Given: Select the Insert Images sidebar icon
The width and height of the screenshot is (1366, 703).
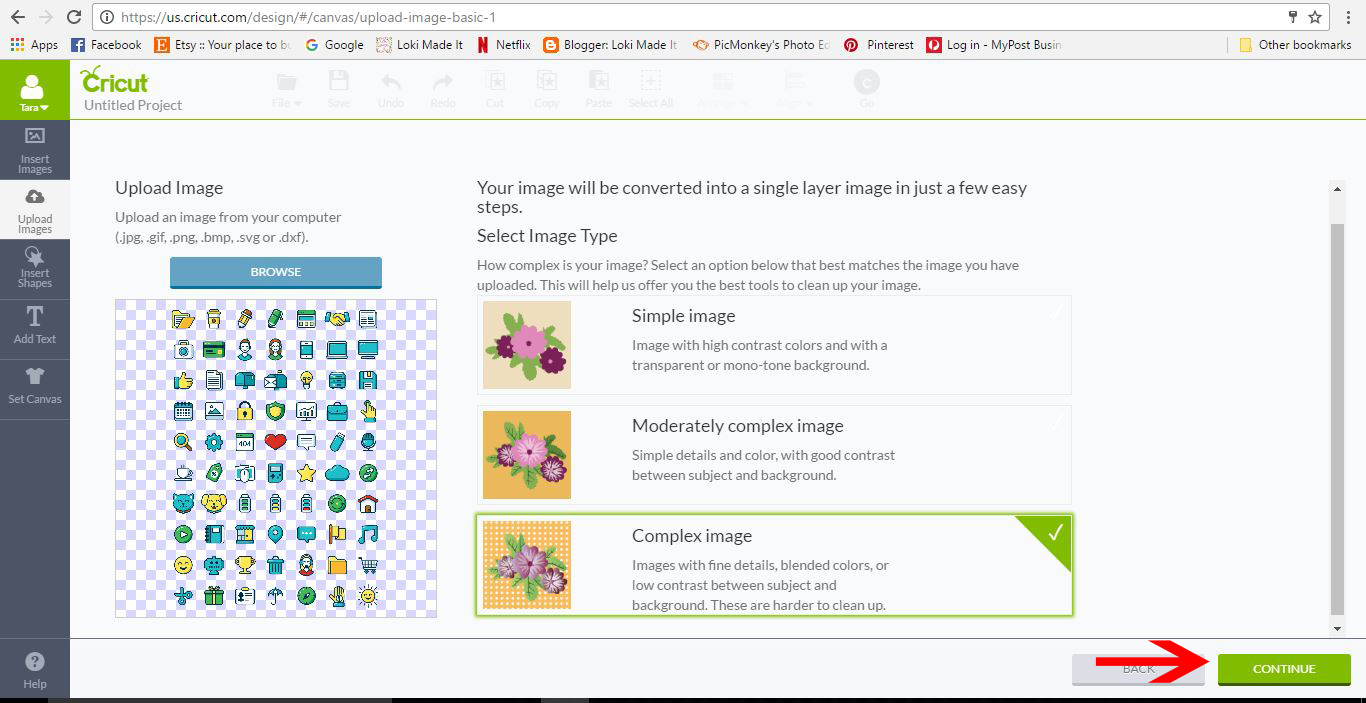Looking at the screenshot, I should click(x=35, y=150).
